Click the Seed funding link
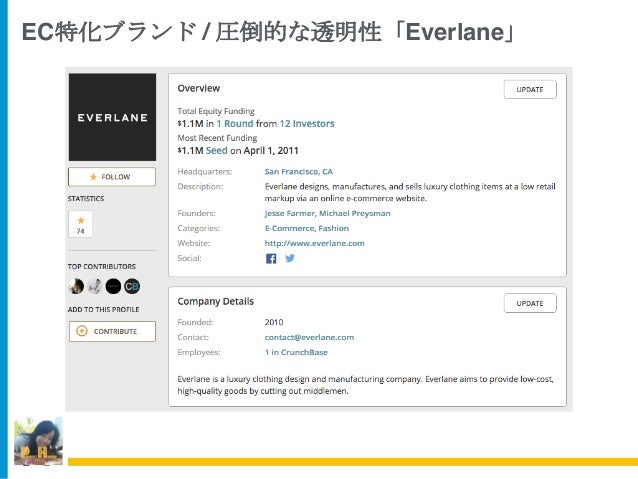This screenshot has width=638, height=479. 216,151
